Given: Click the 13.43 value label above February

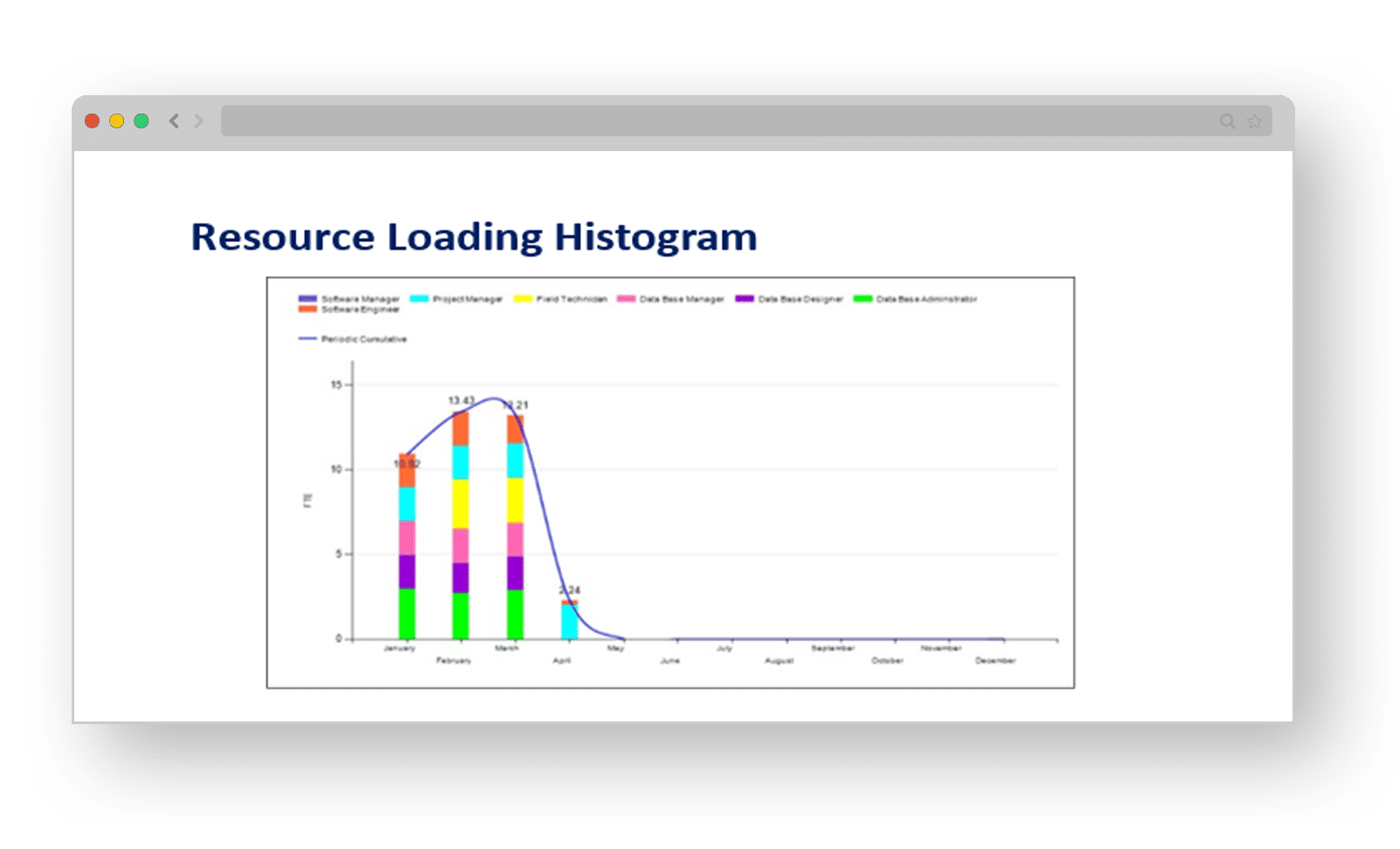Looking at the screenshot, I should (461, 401).
